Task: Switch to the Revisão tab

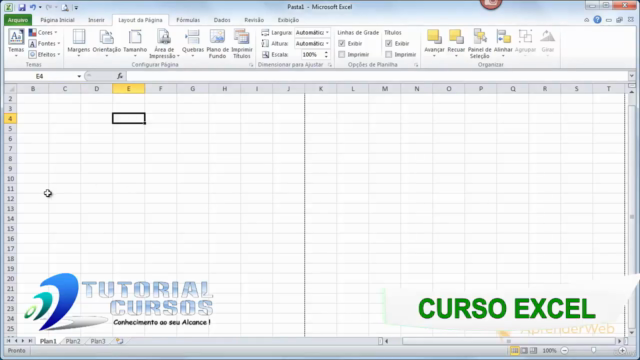Action: point(254,20)
